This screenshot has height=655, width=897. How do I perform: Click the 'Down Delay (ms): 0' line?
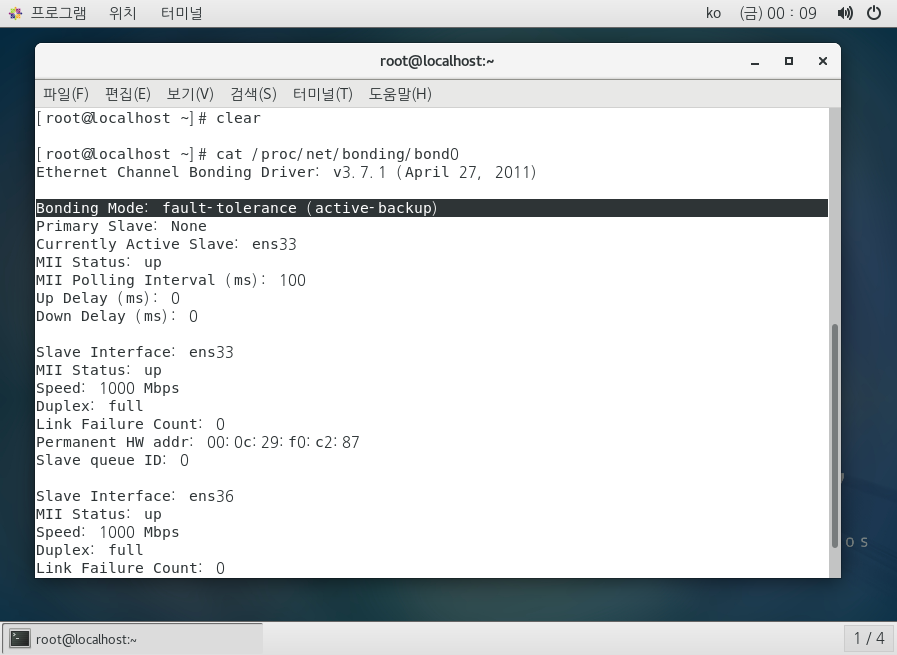117,316
